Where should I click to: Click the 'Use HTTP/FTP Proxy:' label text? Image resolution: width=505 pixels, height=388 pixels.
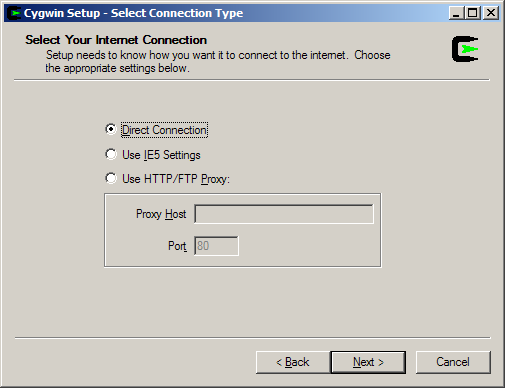click(x=176, y=179)
